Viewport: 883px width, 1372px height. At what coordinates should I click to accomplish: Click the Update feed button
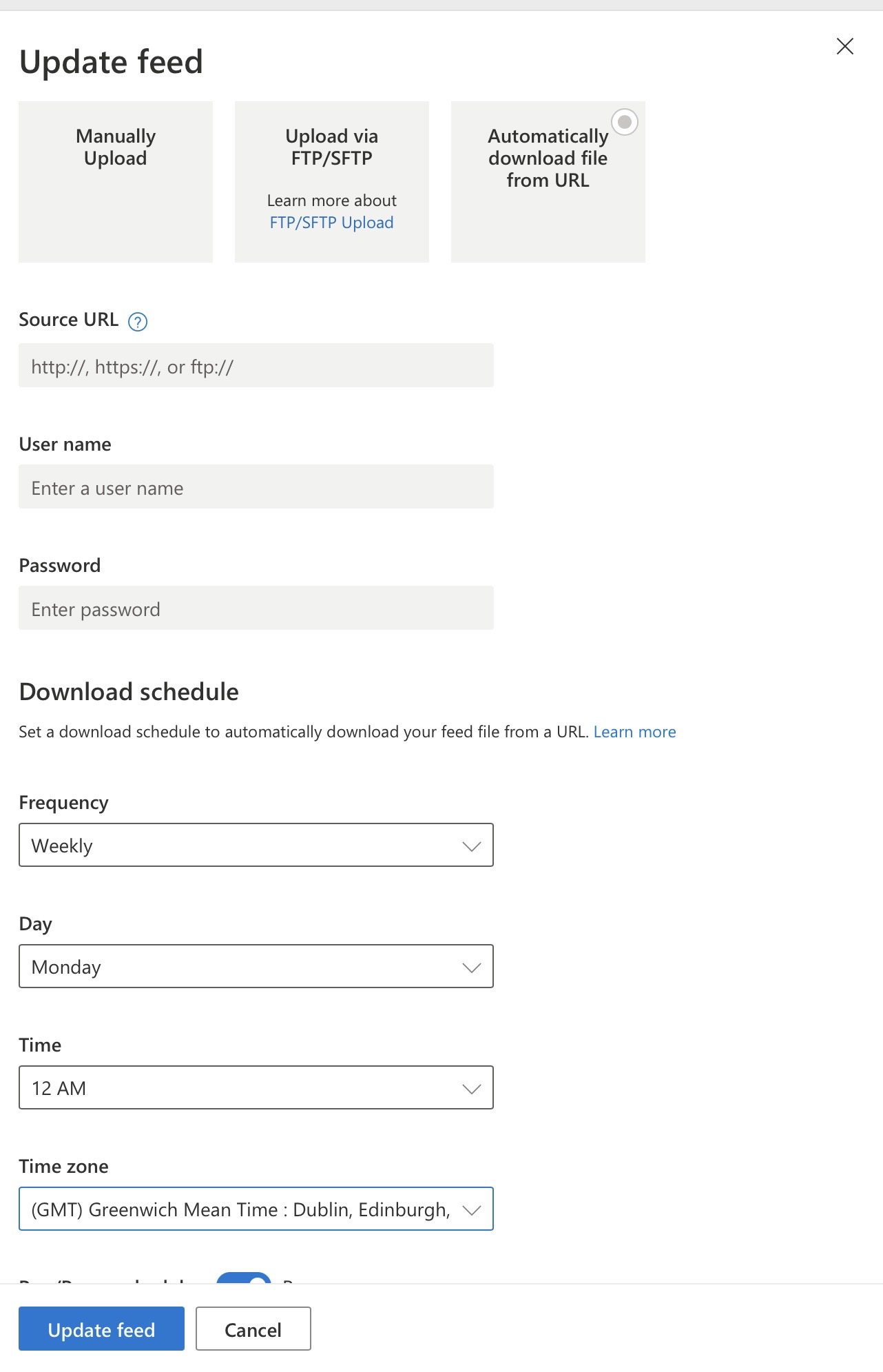101,1329
